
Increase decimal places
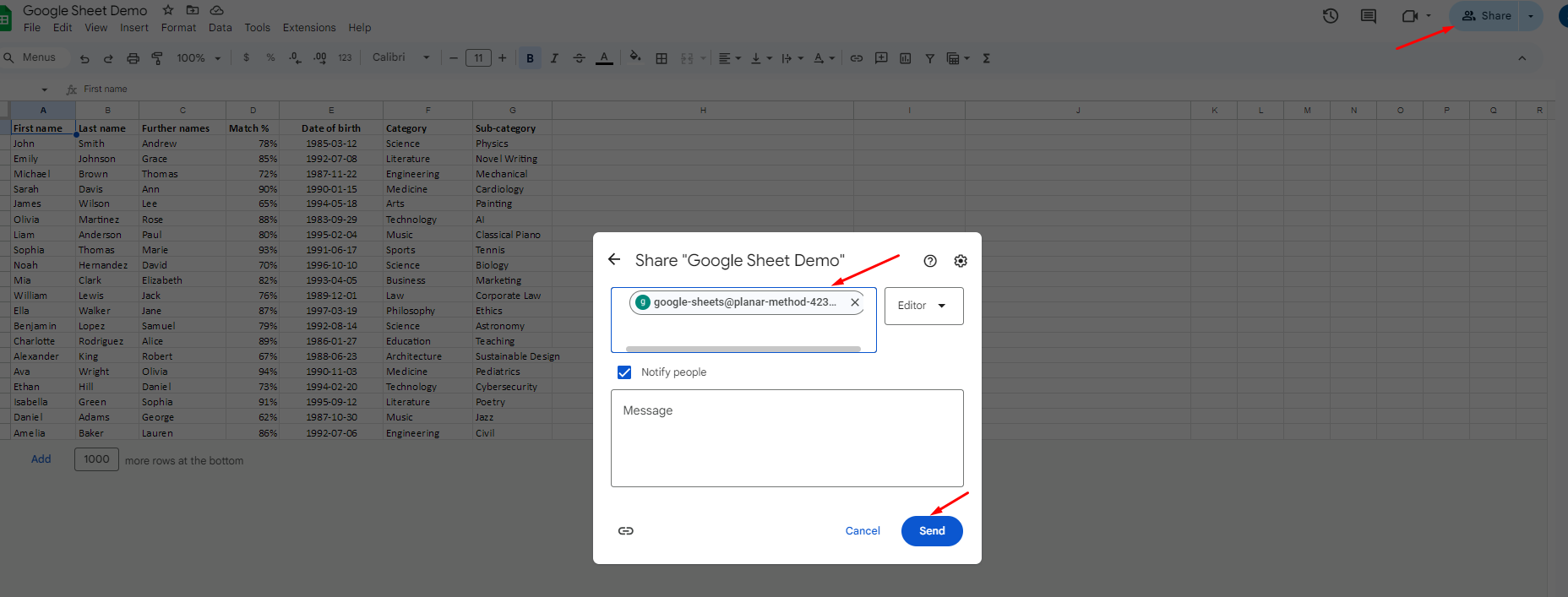click(x=320, y=57)
